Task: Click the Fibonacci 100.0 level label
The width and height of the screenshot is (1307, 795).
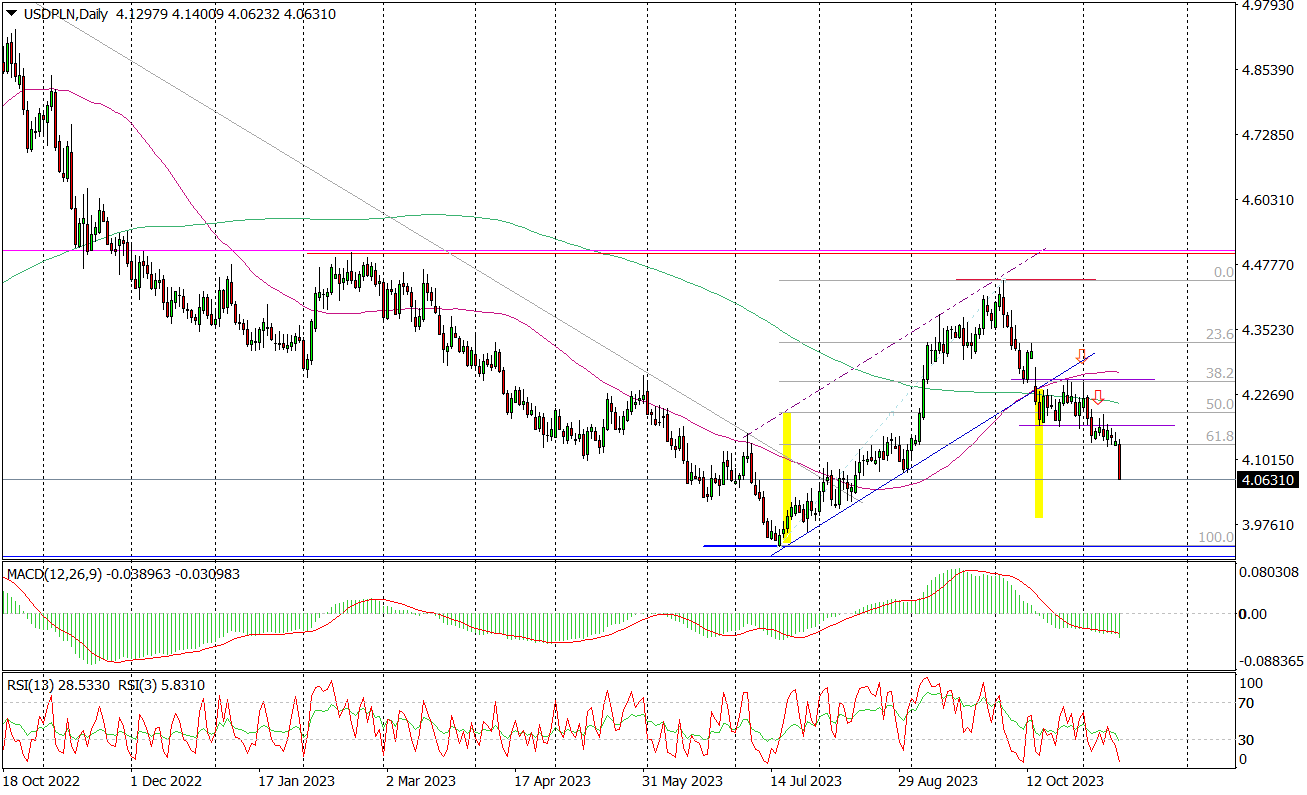Action: (1216, 538)
